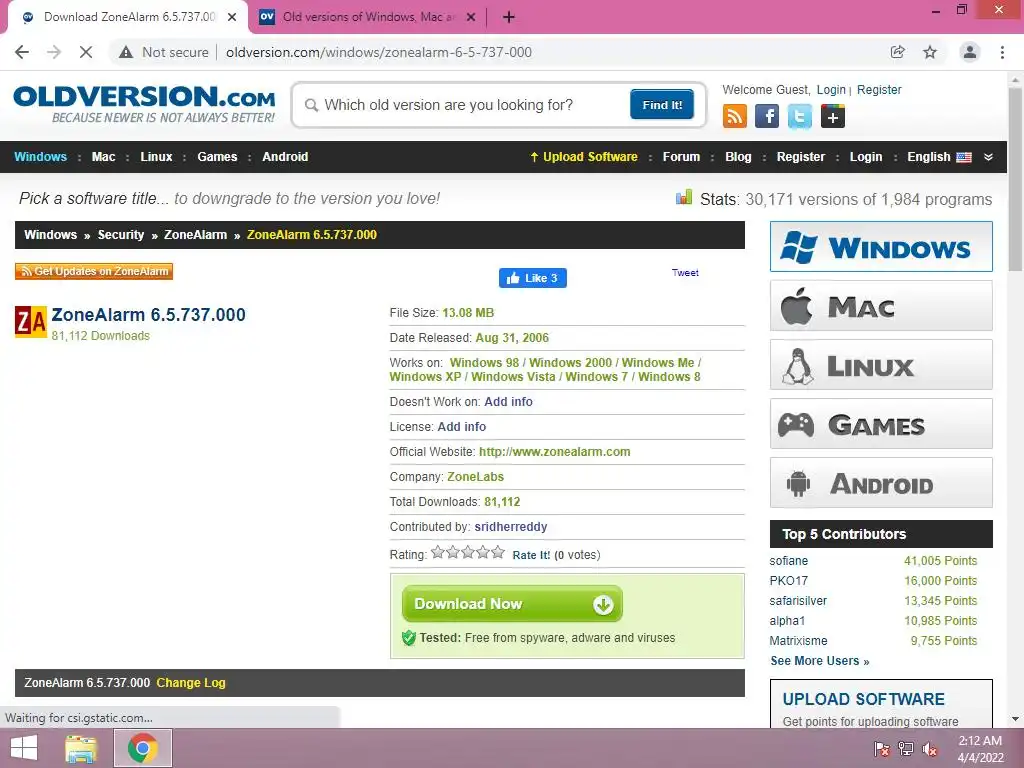Click the Windows platform sidebar banner
The height and width of the screenshot is (768, 1024).
pos(881,246)
